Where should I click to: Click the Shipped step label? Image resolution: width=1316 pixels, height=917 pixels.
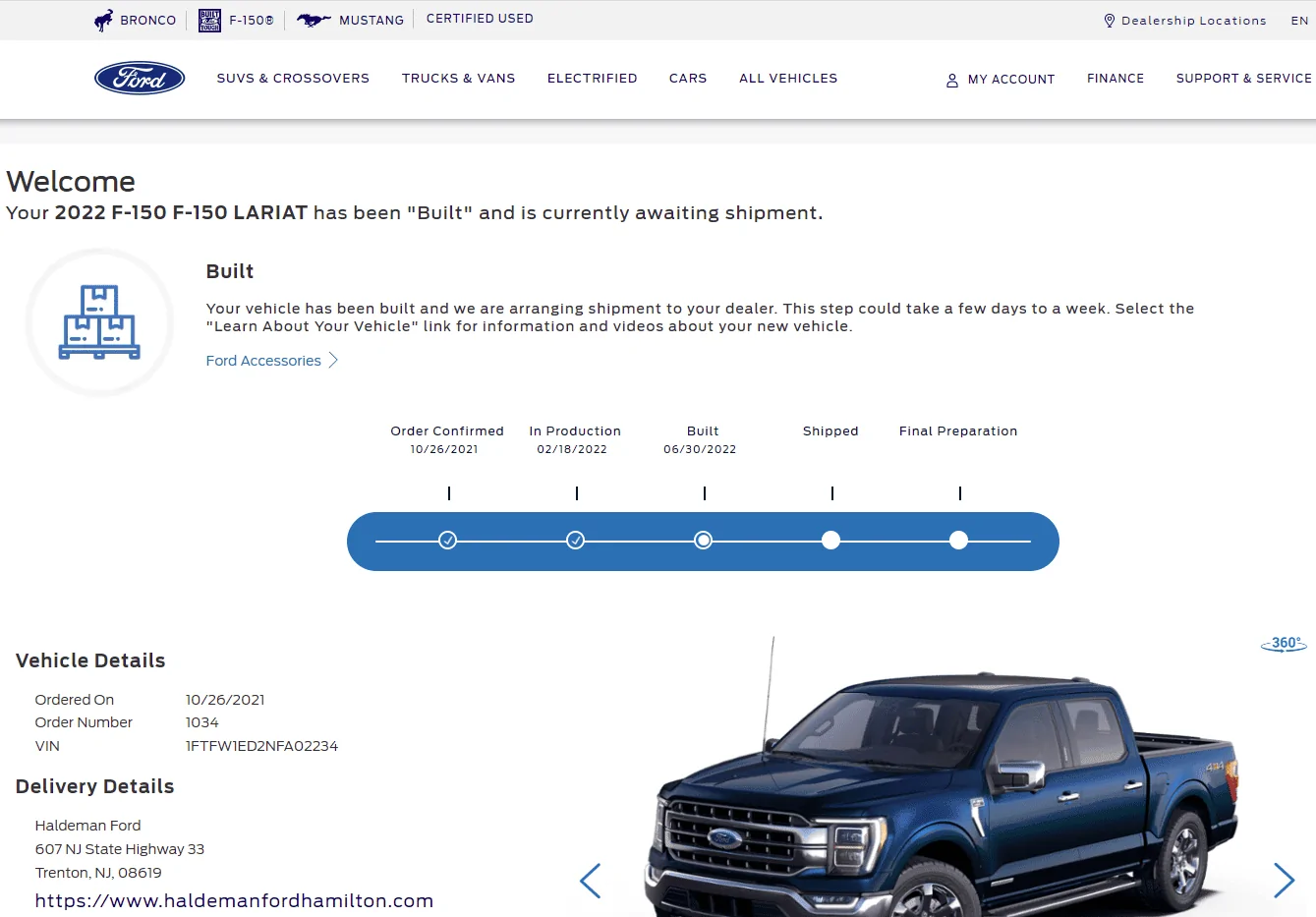[x=830, y=431]
